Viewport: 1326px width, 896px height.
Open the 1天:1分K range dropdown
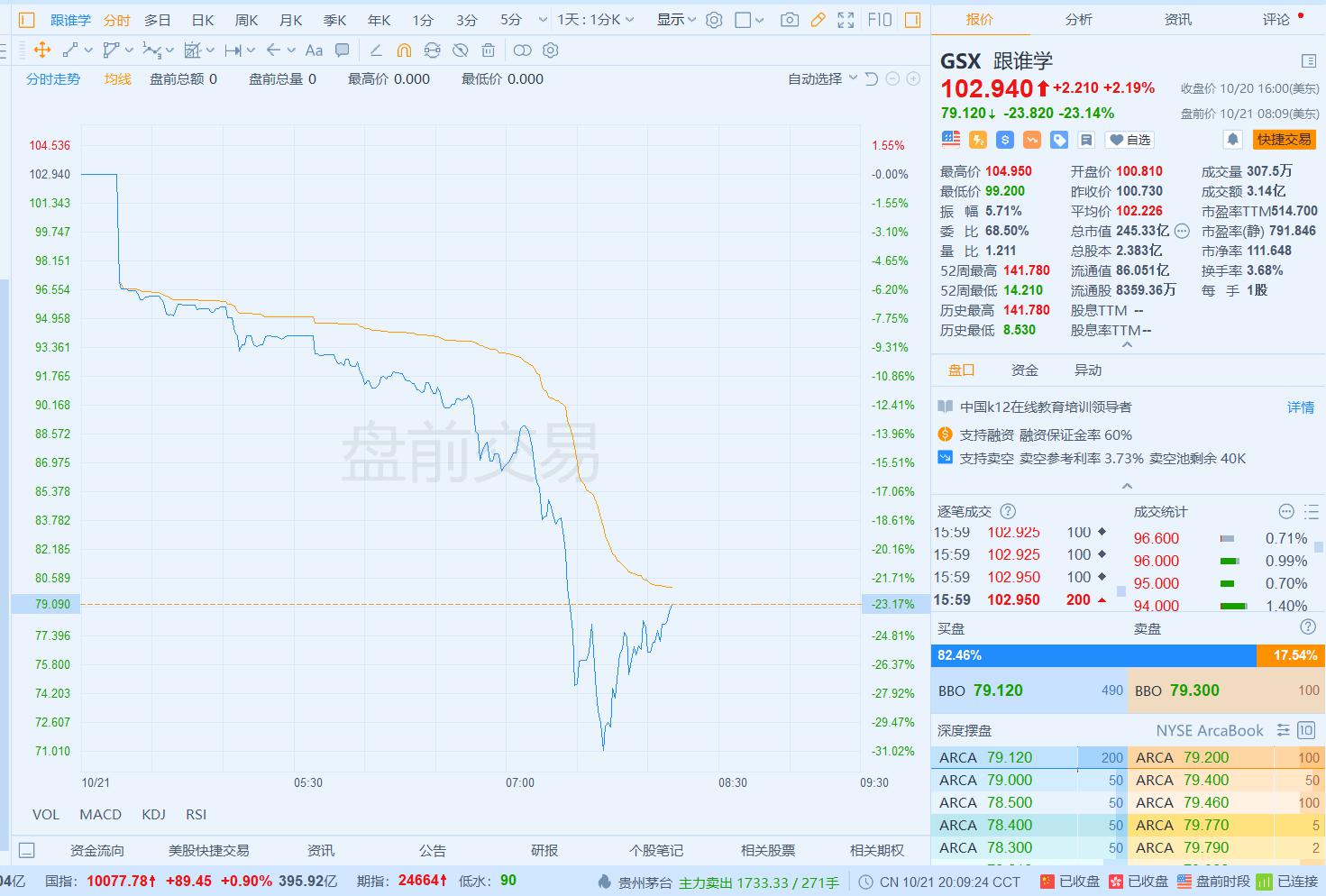click(x=596, y=20)
